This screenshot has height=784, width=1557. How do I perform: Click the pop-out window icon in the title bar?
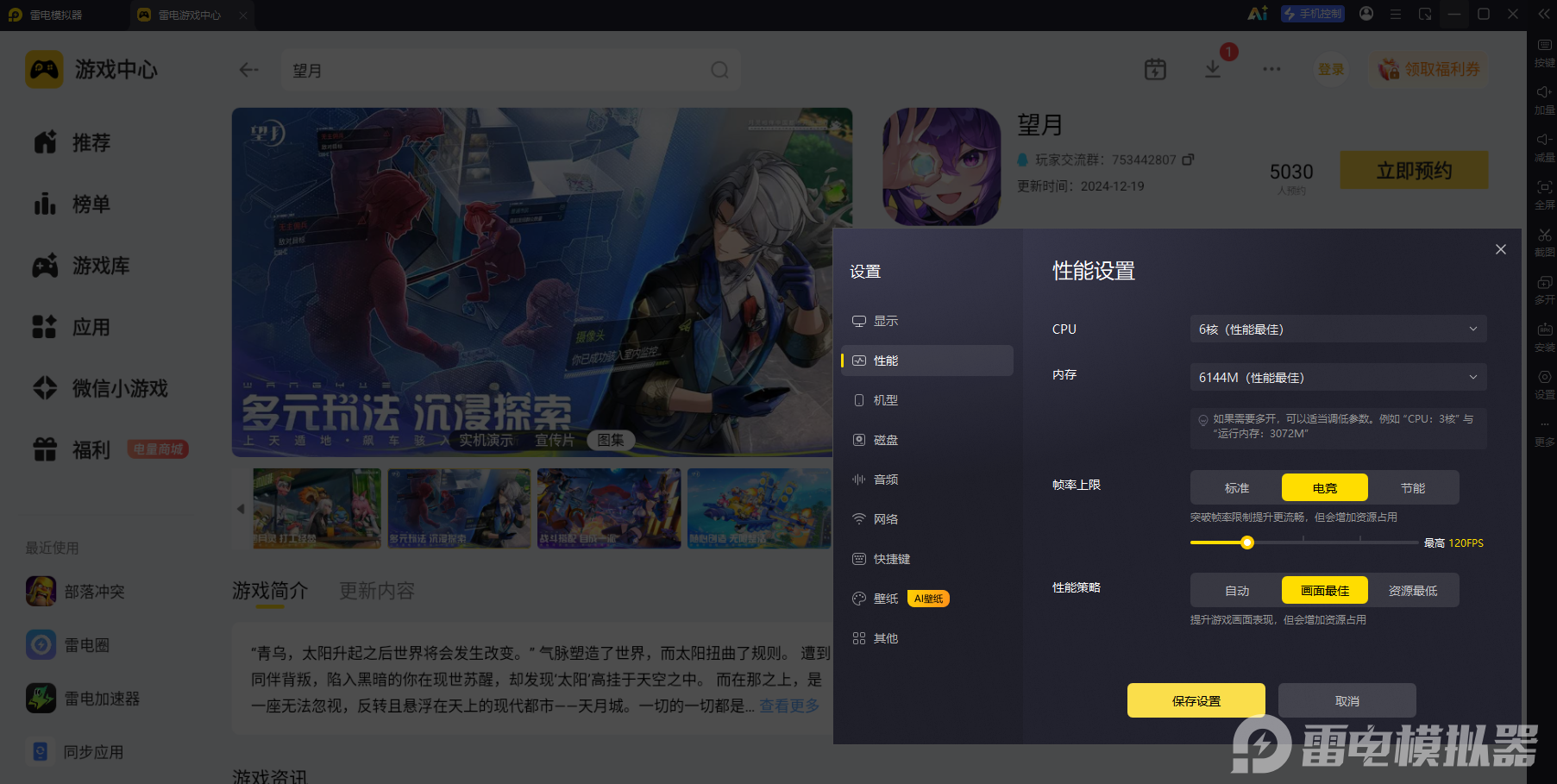pyautogui.click(x=1425, y=14)
